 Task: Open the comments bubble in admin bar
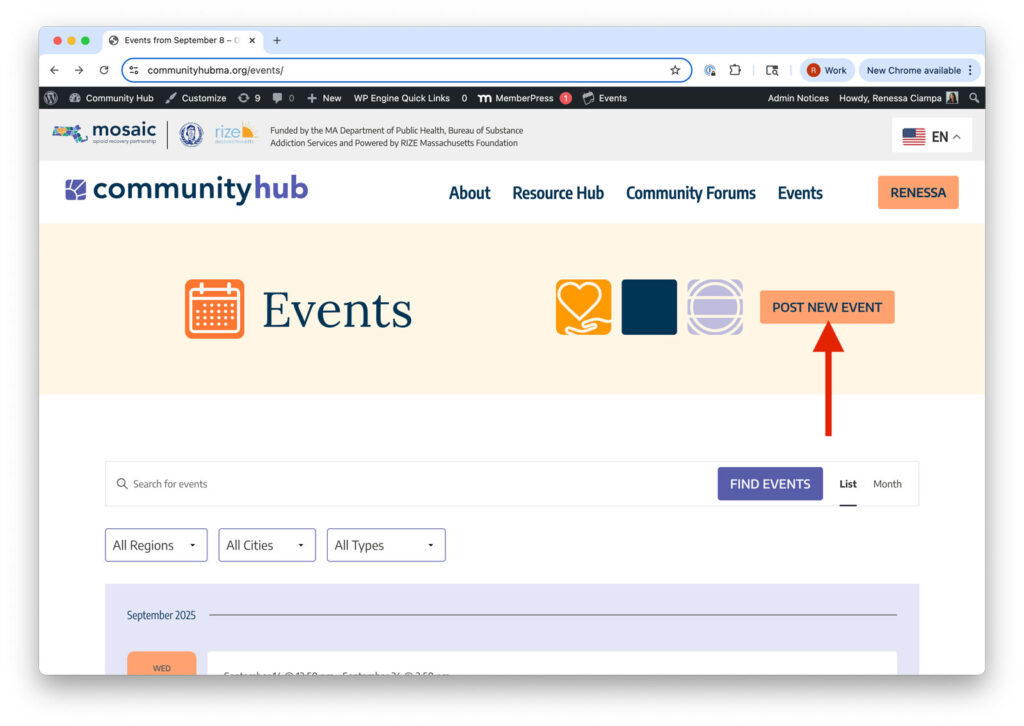click(283, 98)
